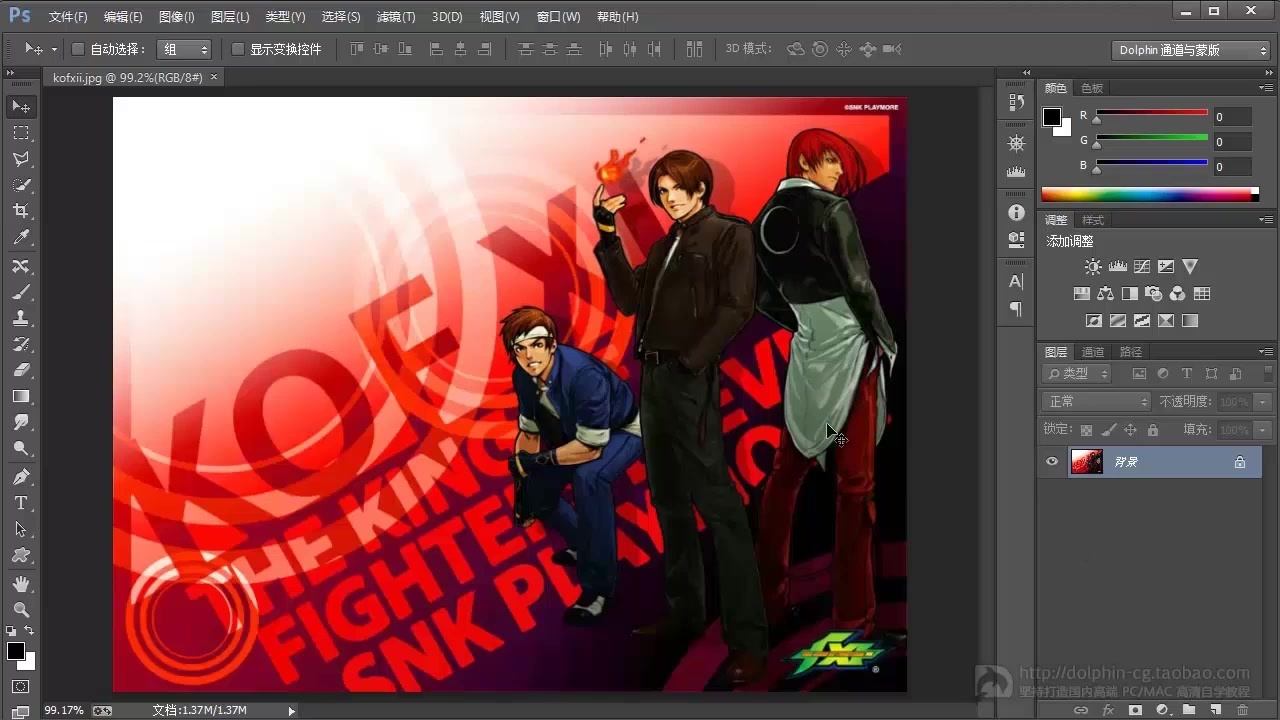Viewport: 1280px width, 720px height.
Task: Select the Smudge tool
Action: pos(21,423)
